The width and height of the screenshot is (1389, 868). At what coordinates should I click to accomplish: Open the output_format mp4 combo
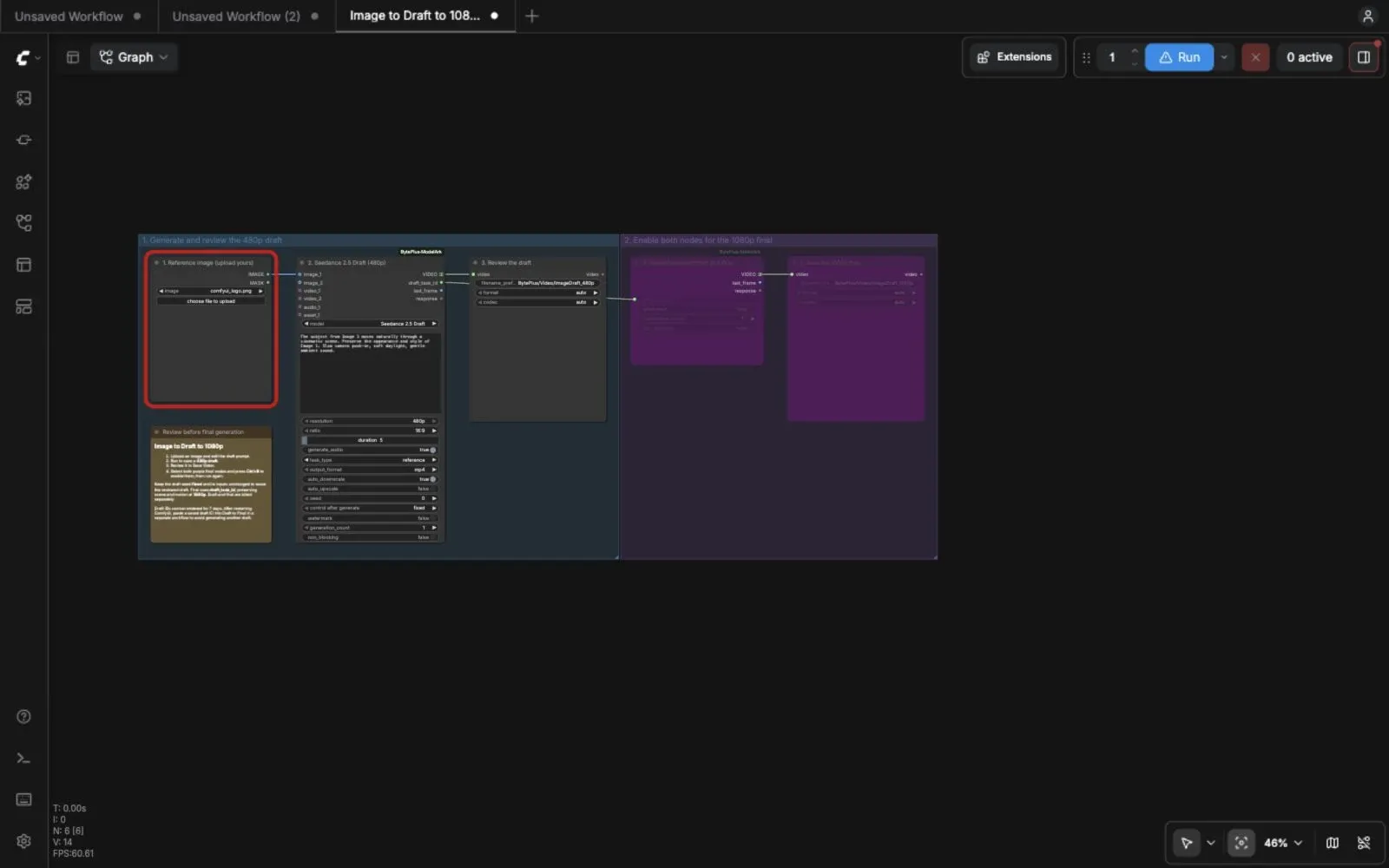pyautogui.click(x=370, y=470)
